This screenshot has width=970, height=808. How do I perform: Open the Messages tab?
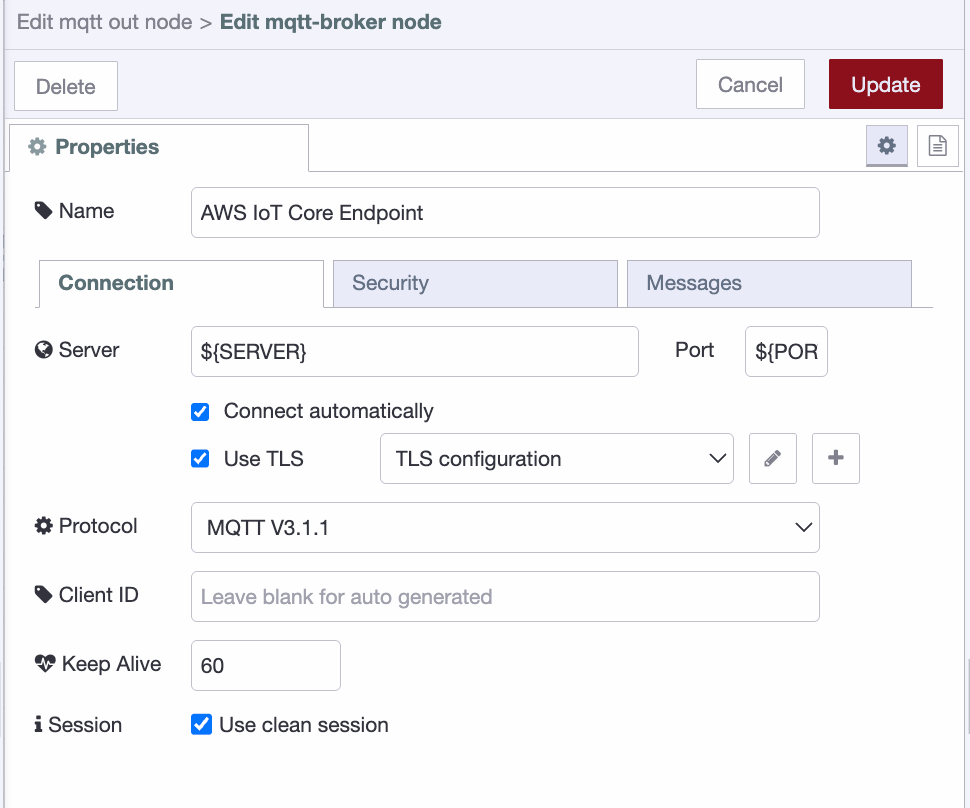769,283
